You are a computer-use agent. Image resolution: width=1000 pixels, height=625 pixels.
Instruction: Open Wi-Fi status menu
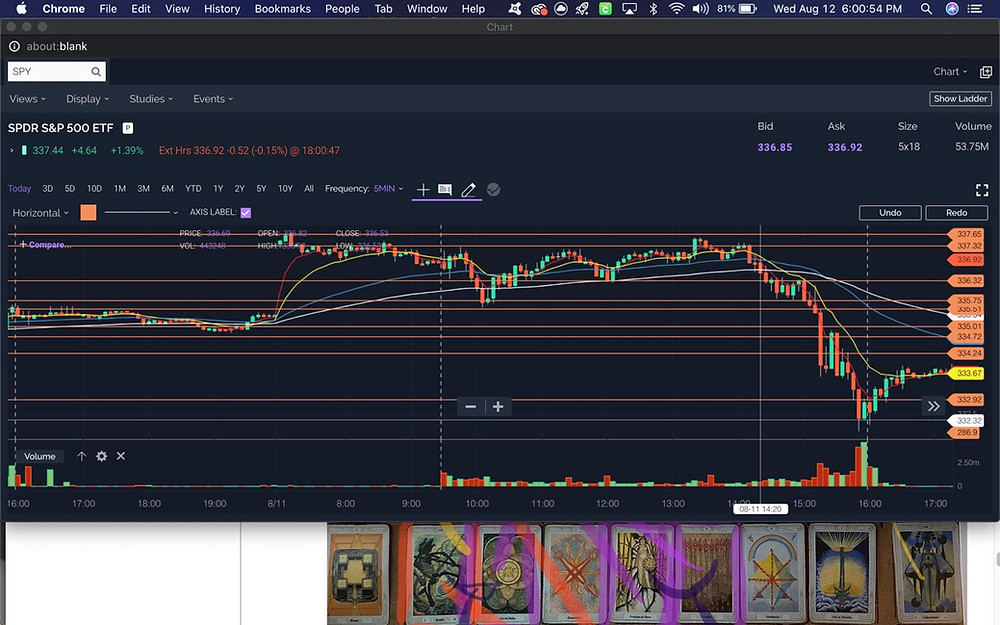[676, 9]
